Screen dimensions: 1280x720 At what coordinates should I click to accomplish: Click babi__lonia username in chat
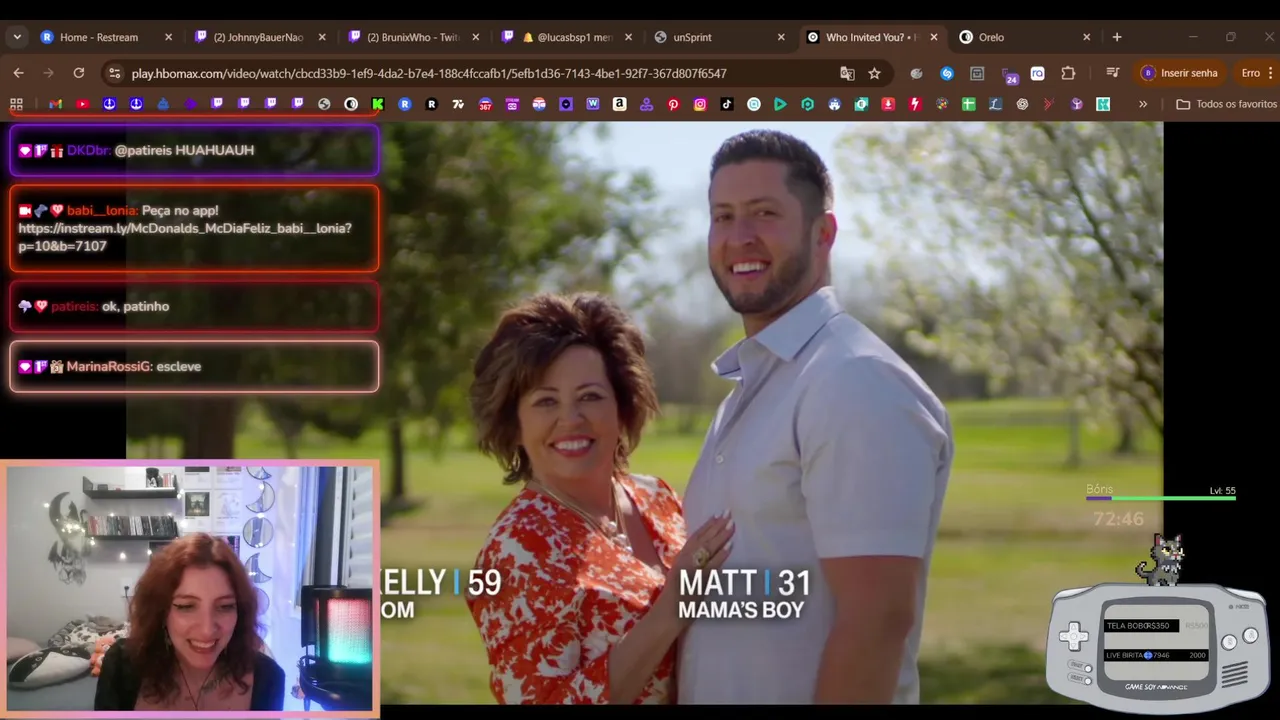click(x=102, y=210)
